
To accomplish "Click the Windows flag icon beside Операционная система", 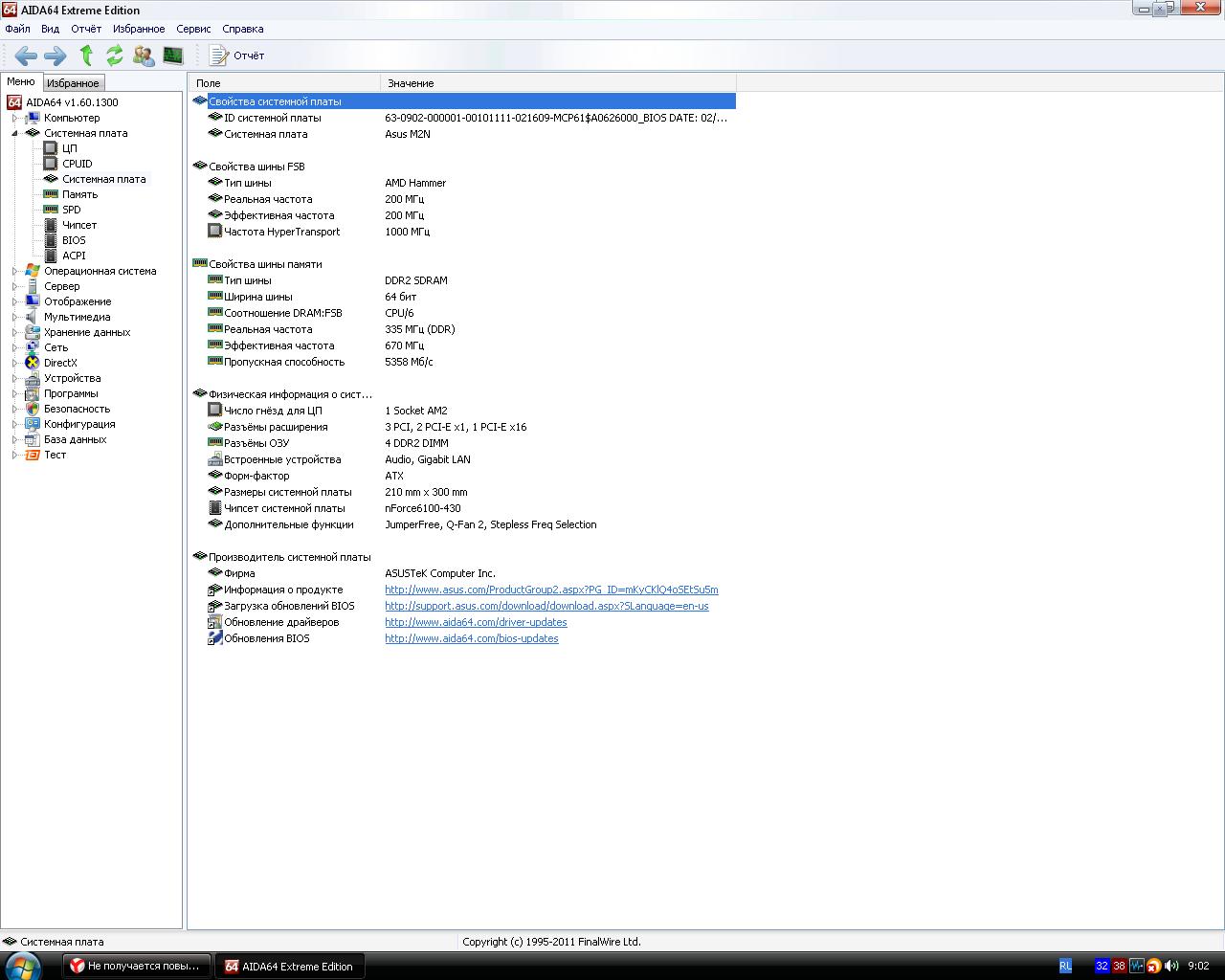I will [33, 271].
